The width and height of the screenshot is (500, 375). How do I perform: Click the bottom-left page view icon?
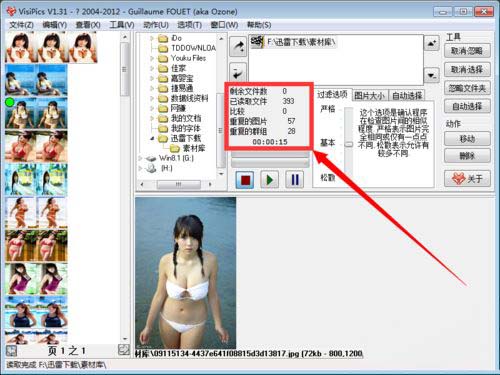[x=11, y=351]
